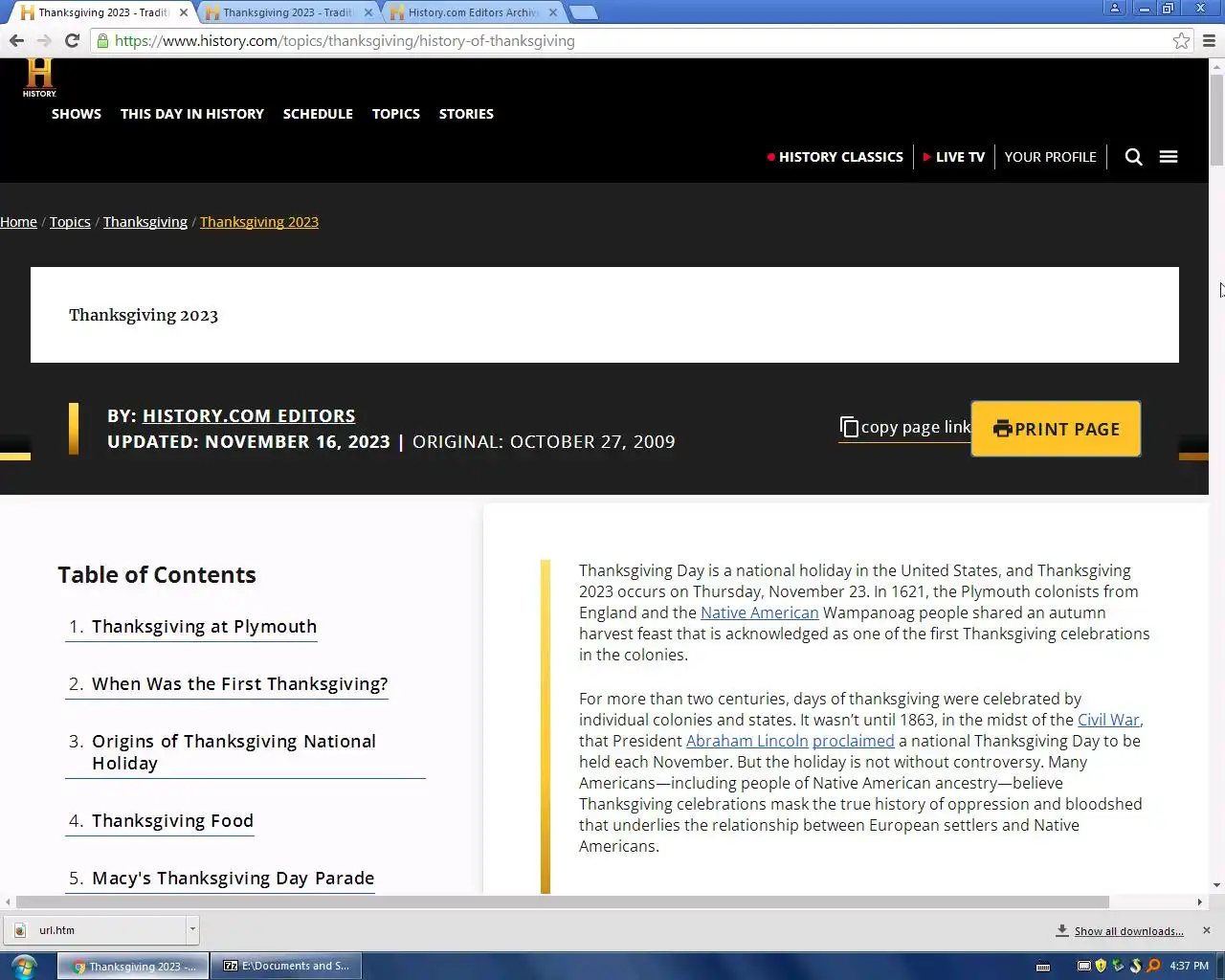This screenshot has width=1225, height=980.
Task: Click the 4:37 PM taskbar clock
Action: point(1189,966)
